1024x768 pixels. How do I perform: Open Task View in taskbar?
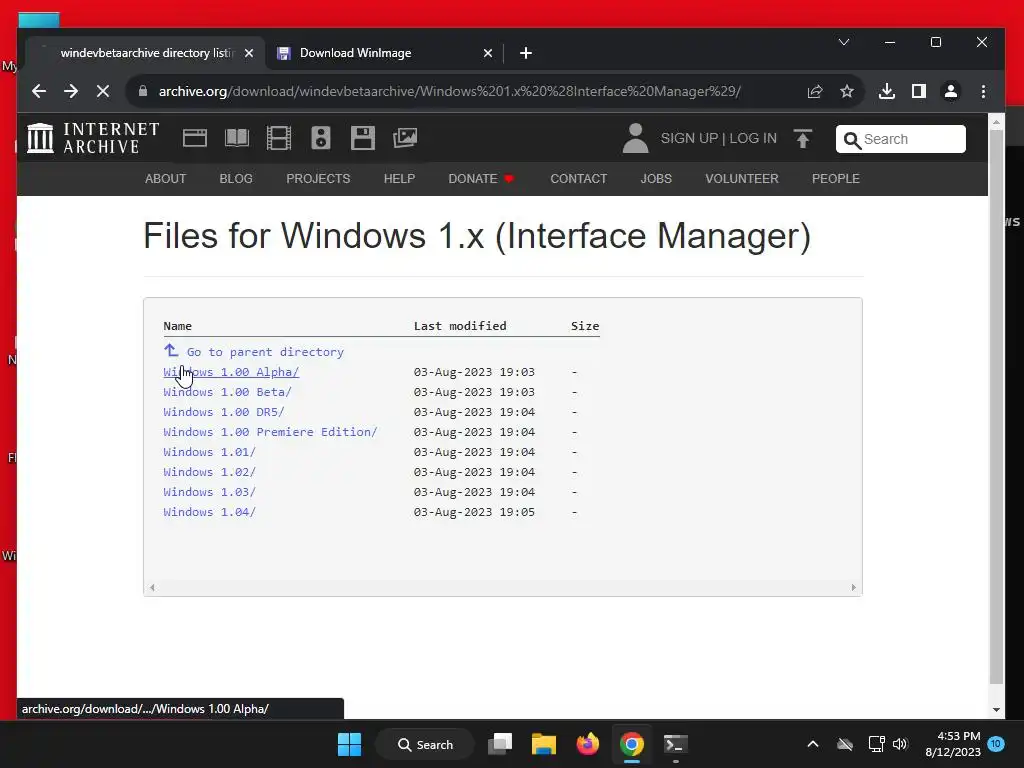point(500,744)
